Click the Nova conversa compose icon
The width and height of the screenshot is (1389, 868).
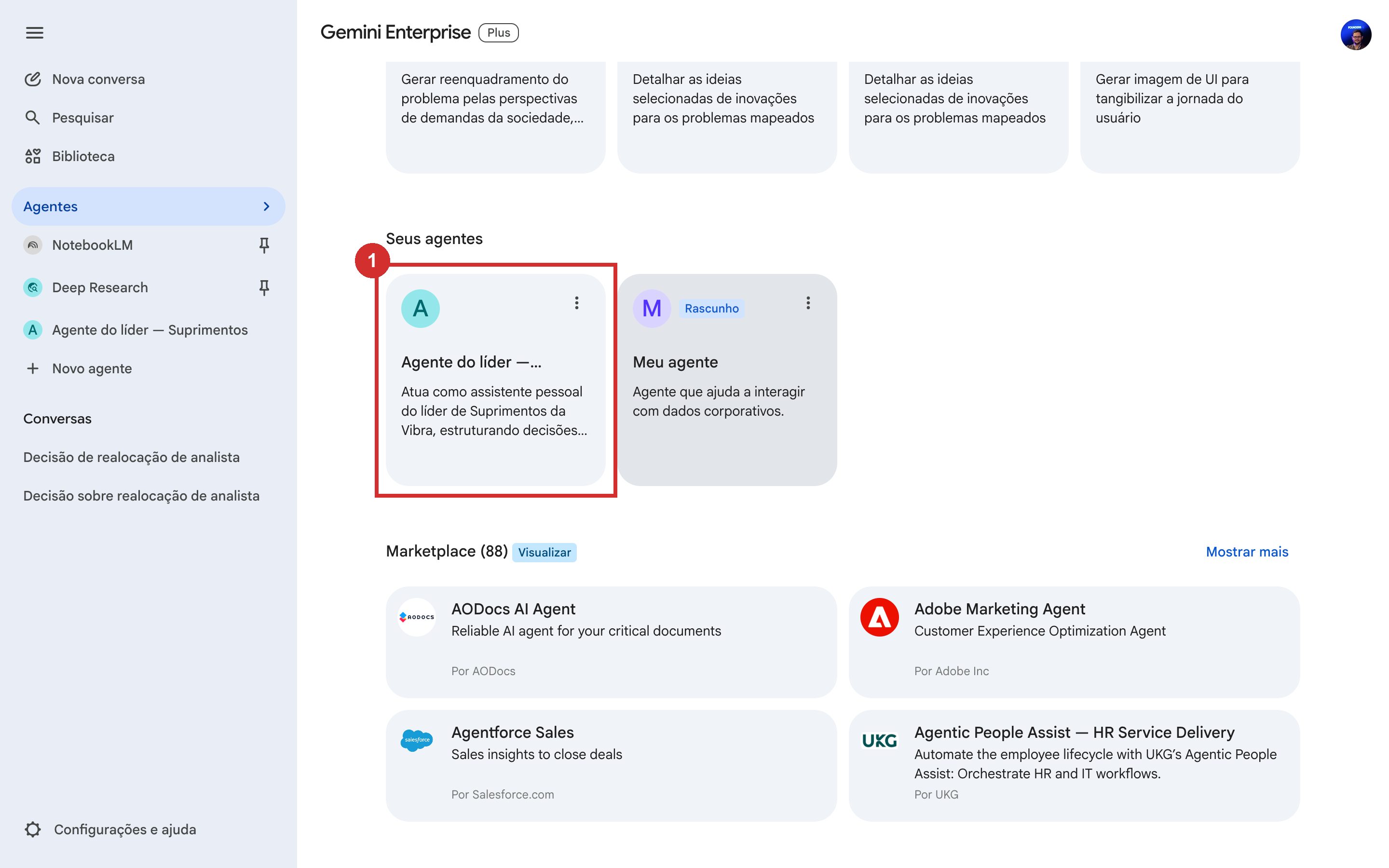coord(33,79)
